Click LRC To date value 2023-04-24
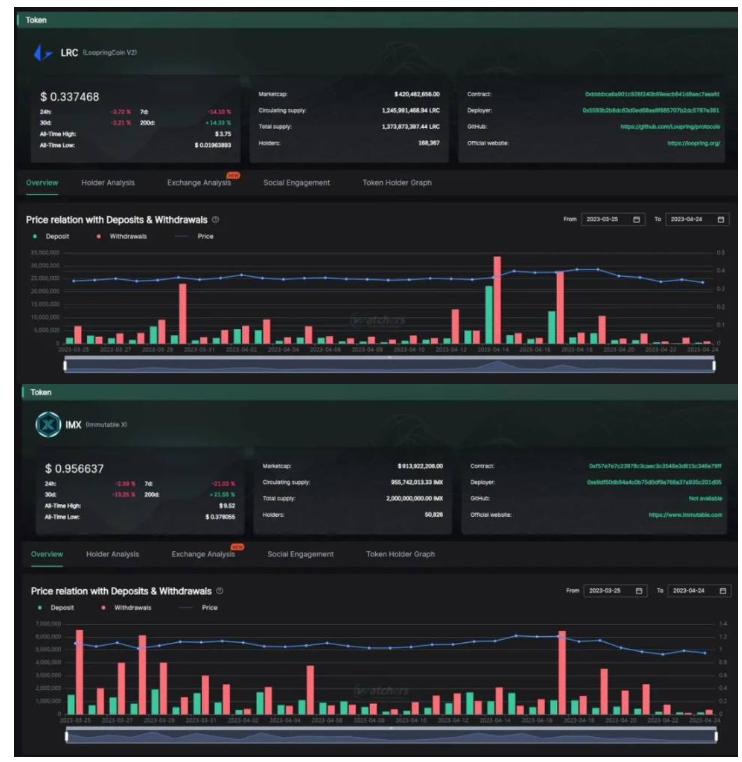Viewport: 742px width, 762px height. (x=686, y=220)
